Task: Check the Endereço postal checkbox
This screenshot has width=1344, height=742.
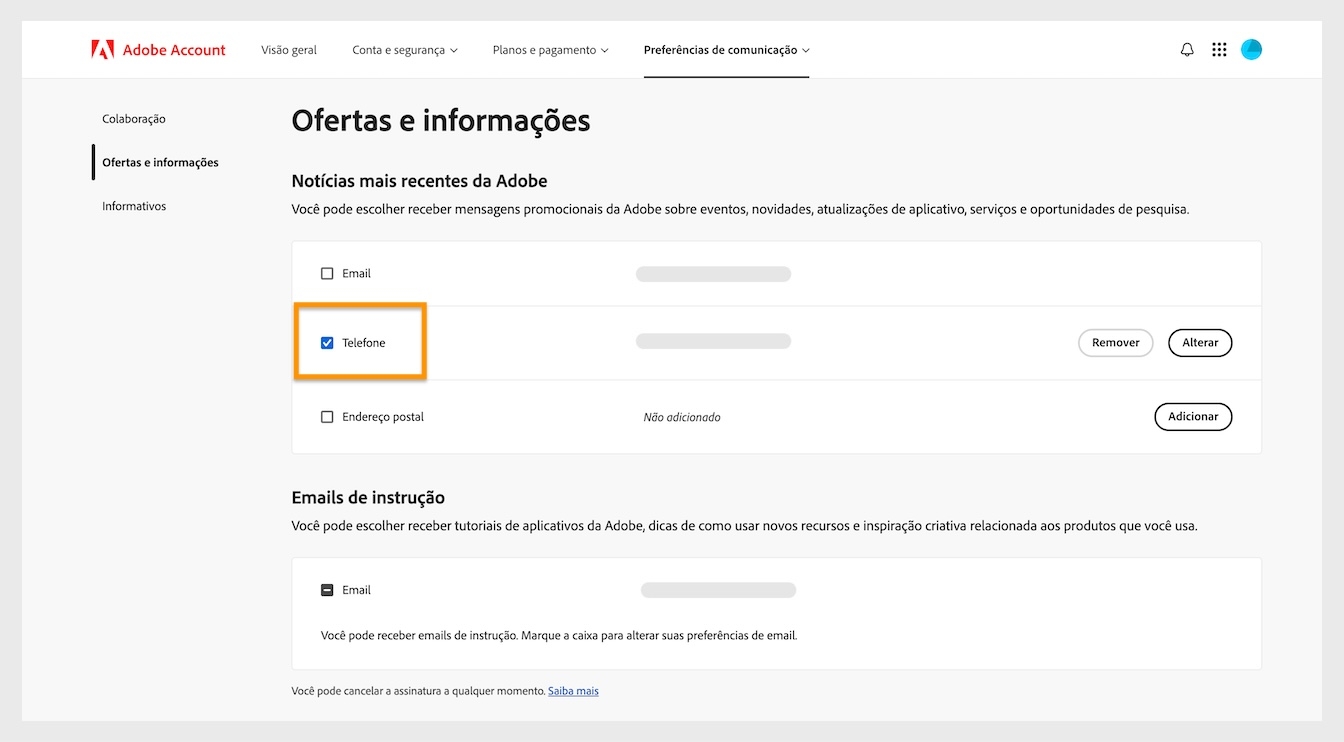Action: (327, 416)
